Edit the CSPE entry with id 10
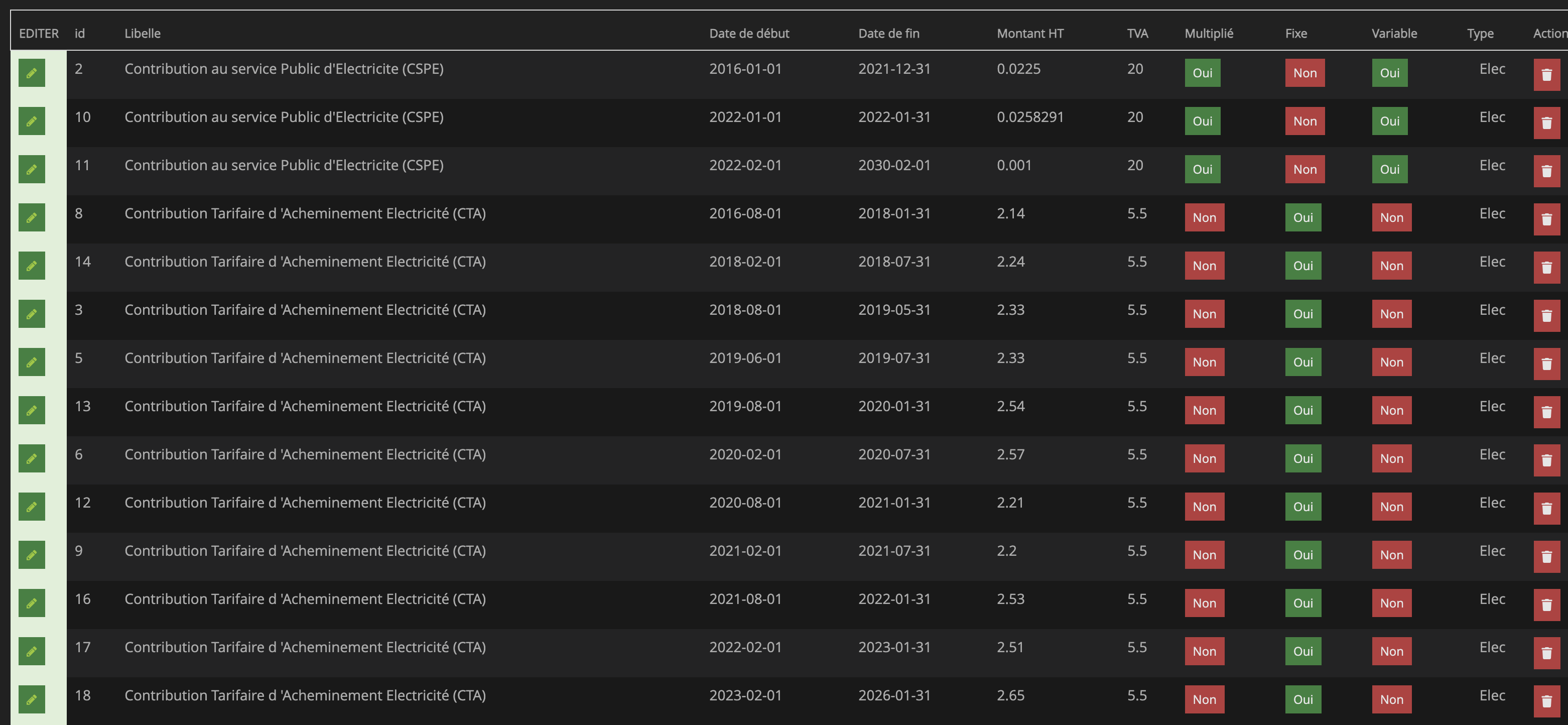The image size is (1568, 725). 32,121
